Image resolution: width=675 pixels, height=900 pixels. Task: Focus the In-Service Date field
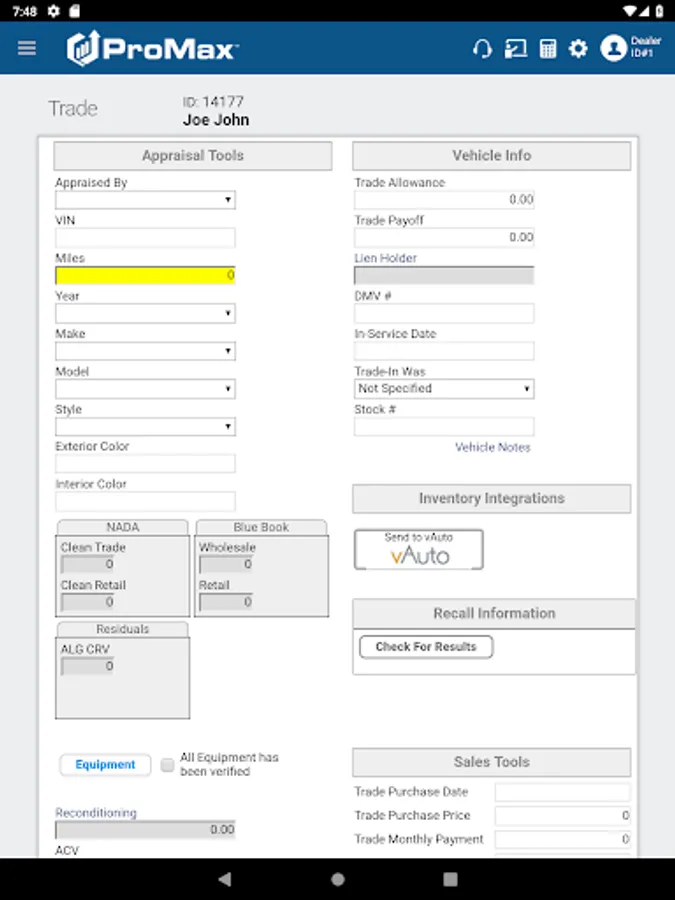point(444,351)
